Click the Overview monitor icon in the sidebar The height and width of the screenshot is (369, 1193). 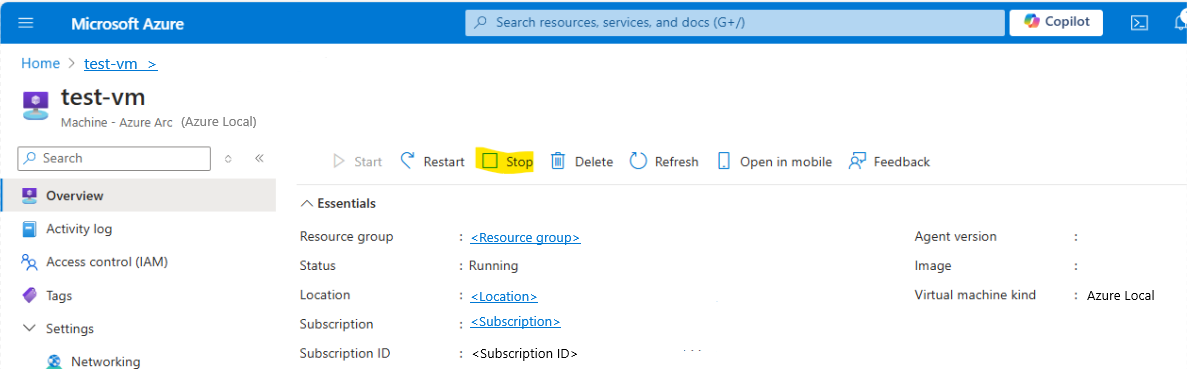pos(30,196)
